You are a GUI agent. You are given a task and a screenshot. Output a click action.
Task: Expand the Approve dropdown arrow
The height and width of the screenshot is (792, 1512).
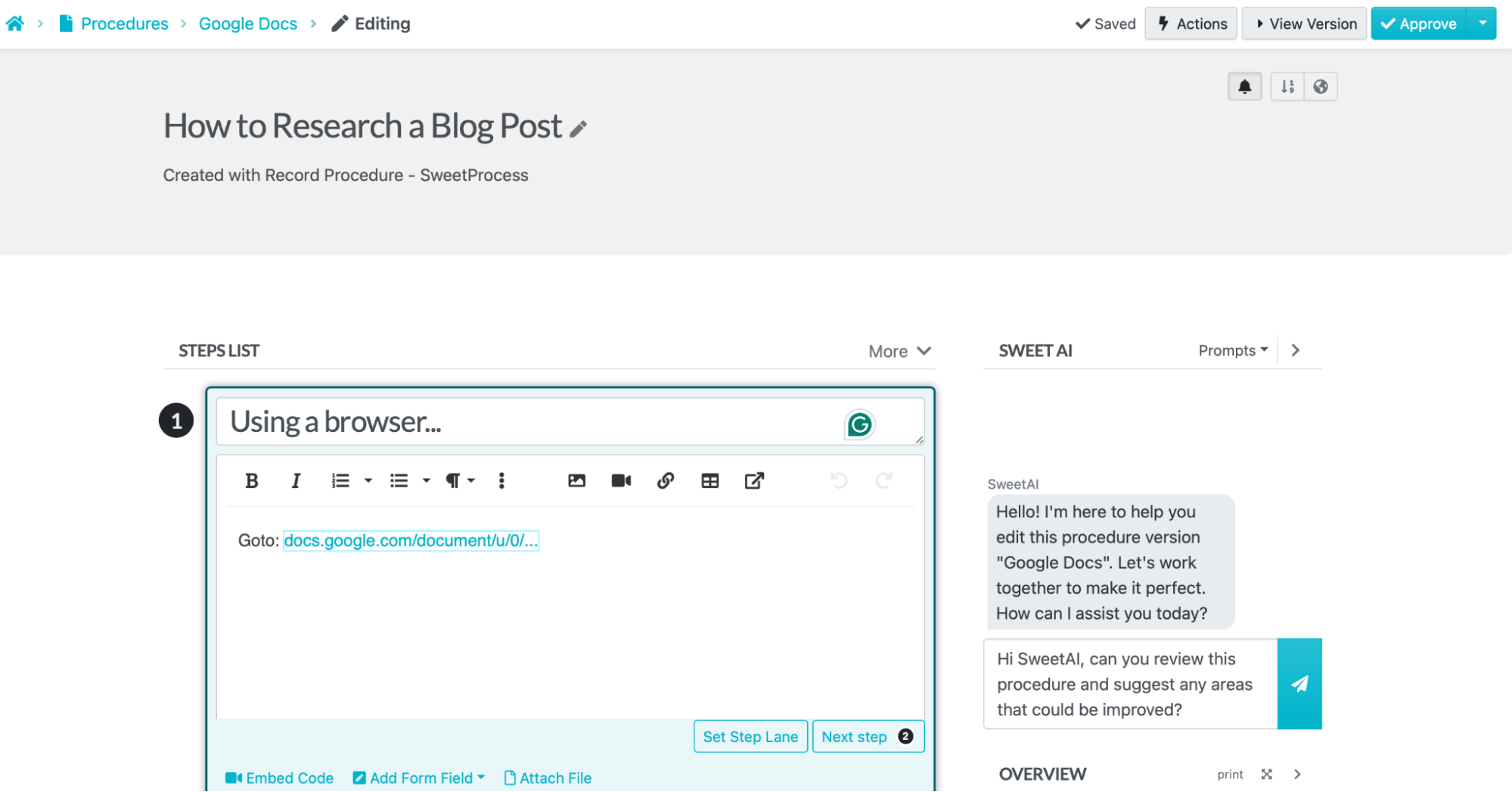(1483, 23)
